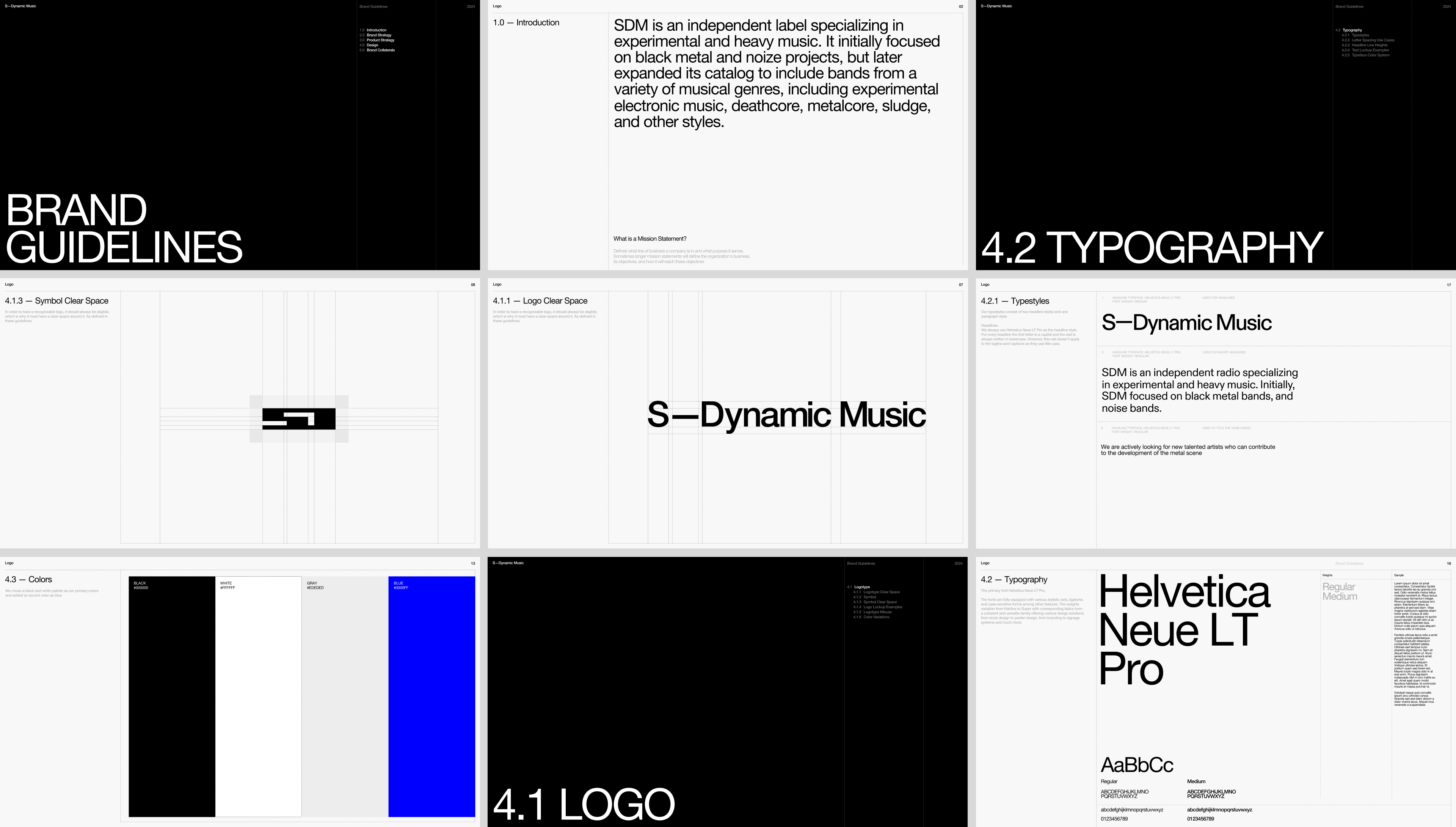Select the blue #0000FF color swatch

tap(431, 697)
